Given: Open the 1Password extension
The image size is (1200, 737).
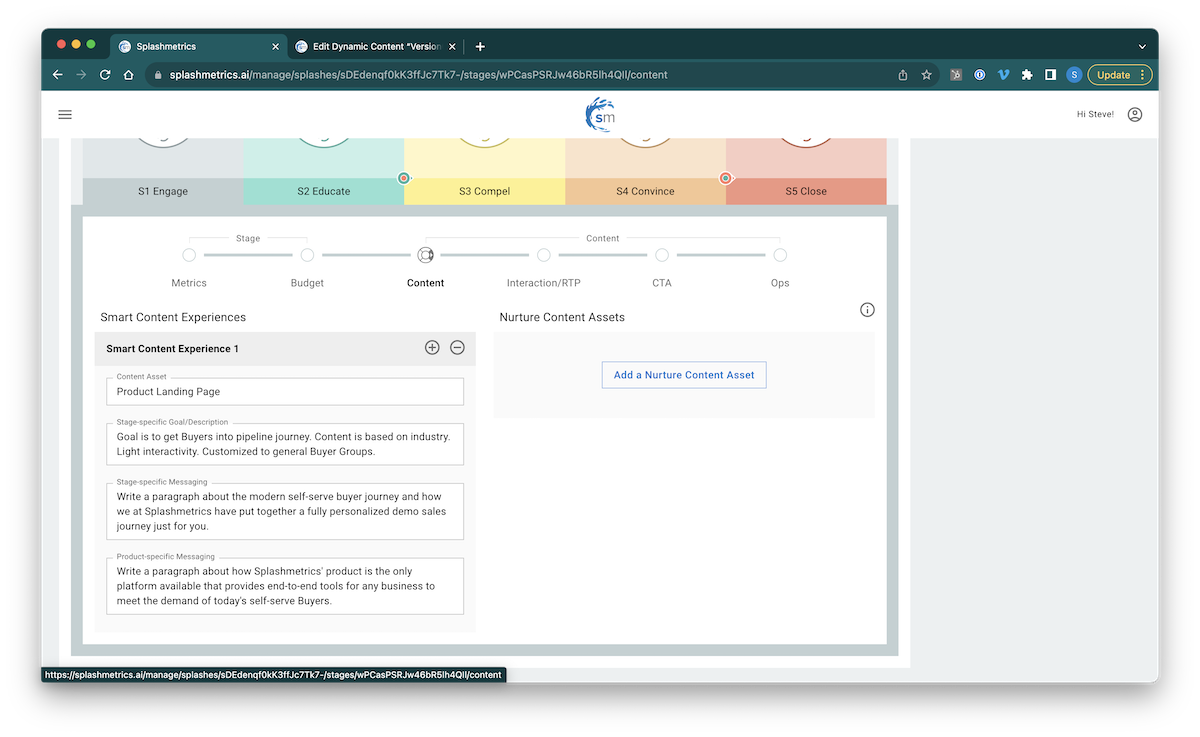Looking at the screenshot, I should 980,75.
